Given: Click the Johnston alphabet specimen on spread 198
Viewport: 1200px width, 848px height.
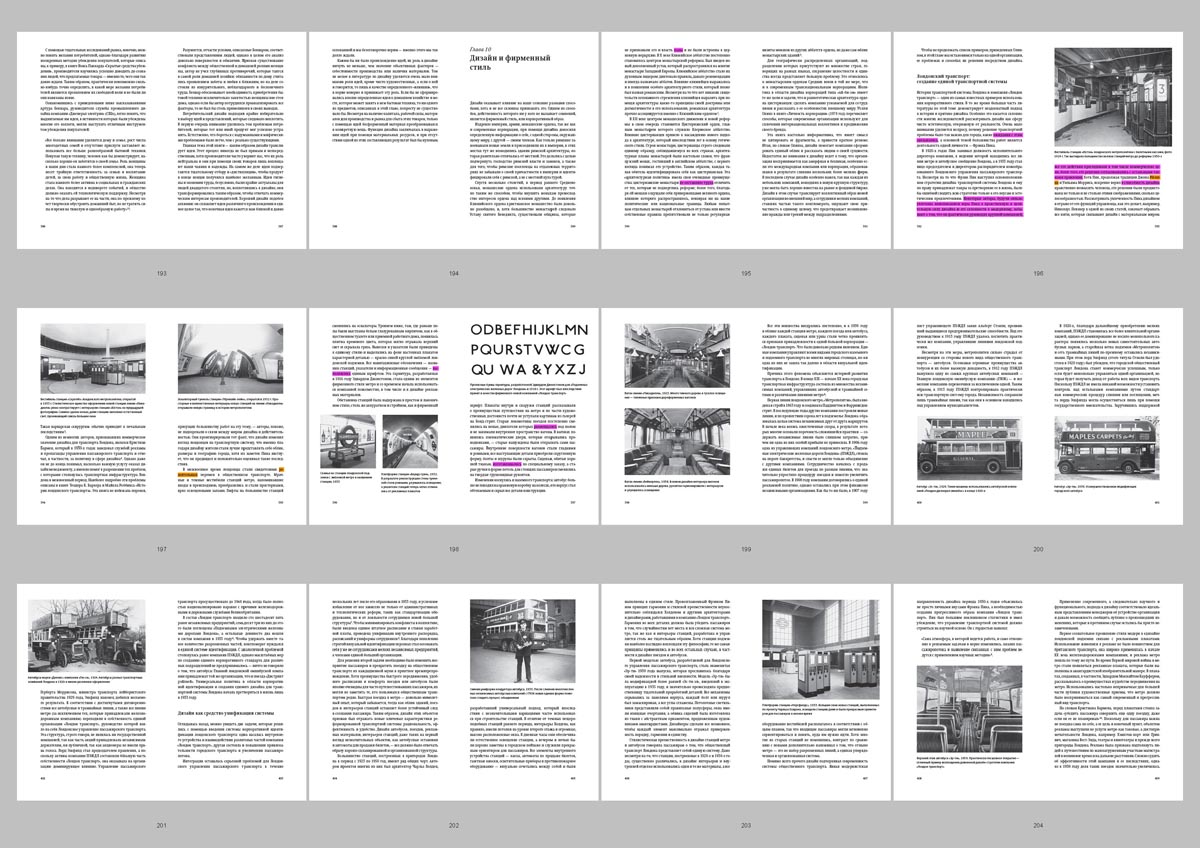Looking at the screenshot, I should 526,350.
